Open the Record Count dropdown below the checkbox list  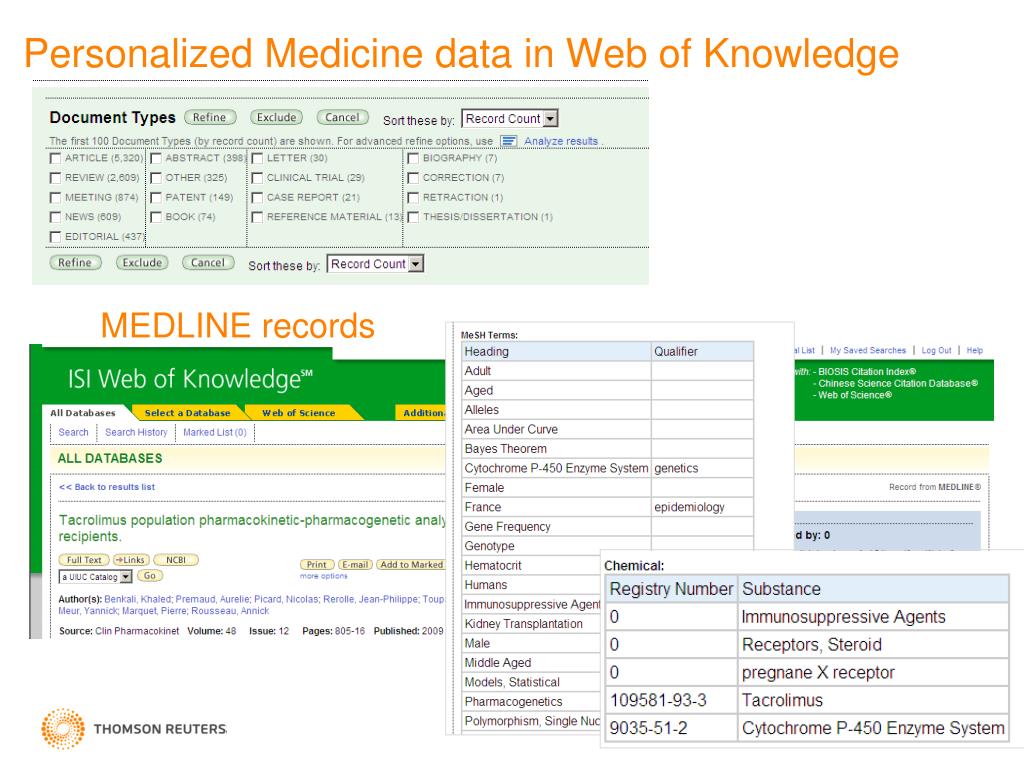click(x=376, y=264)
